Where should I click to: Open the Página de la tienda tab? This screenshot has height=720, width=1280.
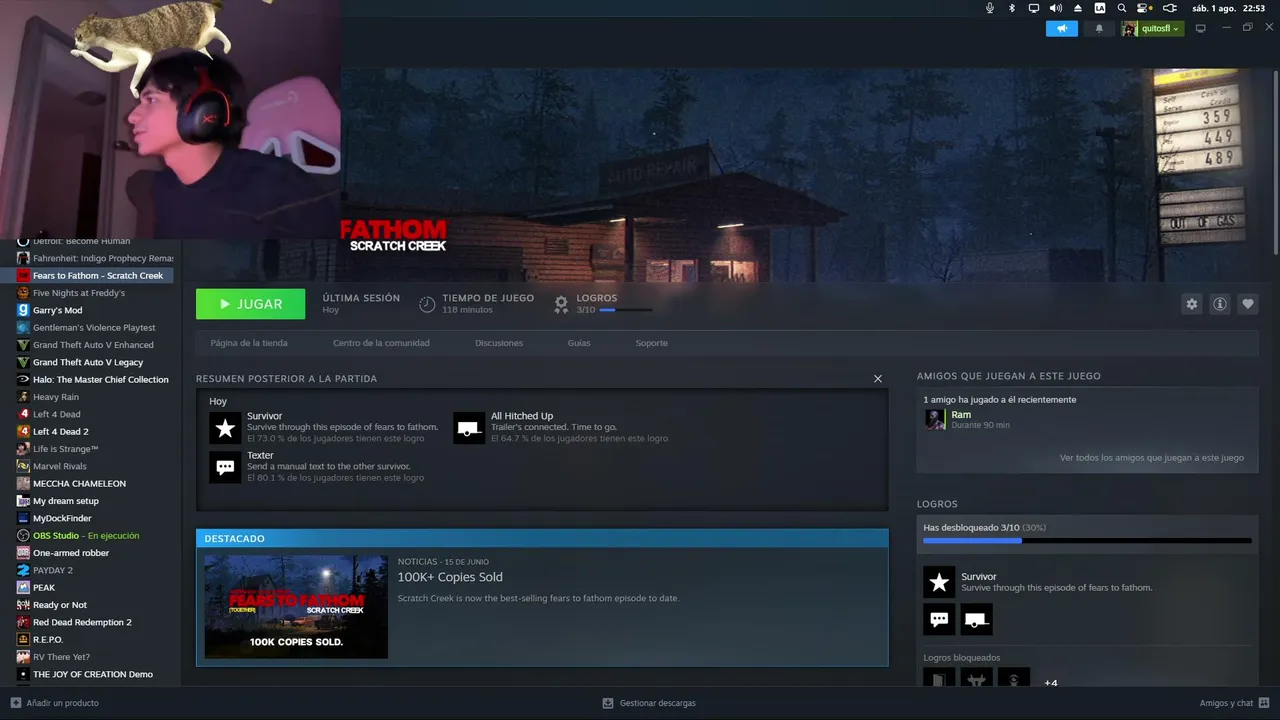pyautogui.click(x=249, y=343)
